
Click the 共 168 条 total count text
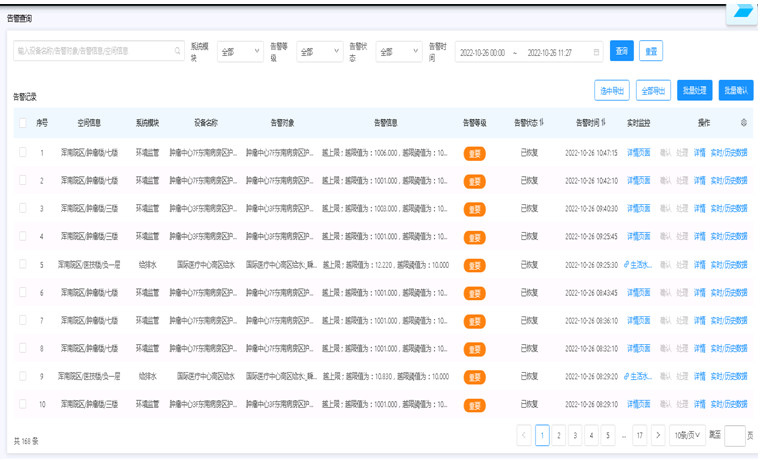tap(26, 441)
